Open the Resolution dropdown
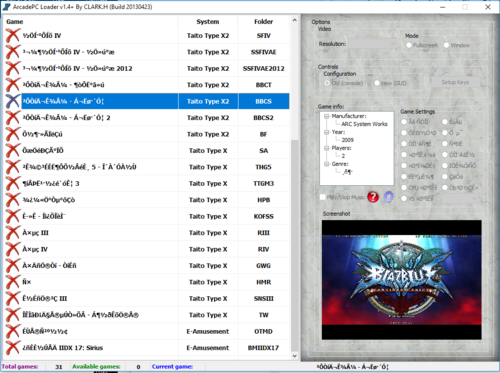The image size is (500, 373). click(x=373, y=44)
